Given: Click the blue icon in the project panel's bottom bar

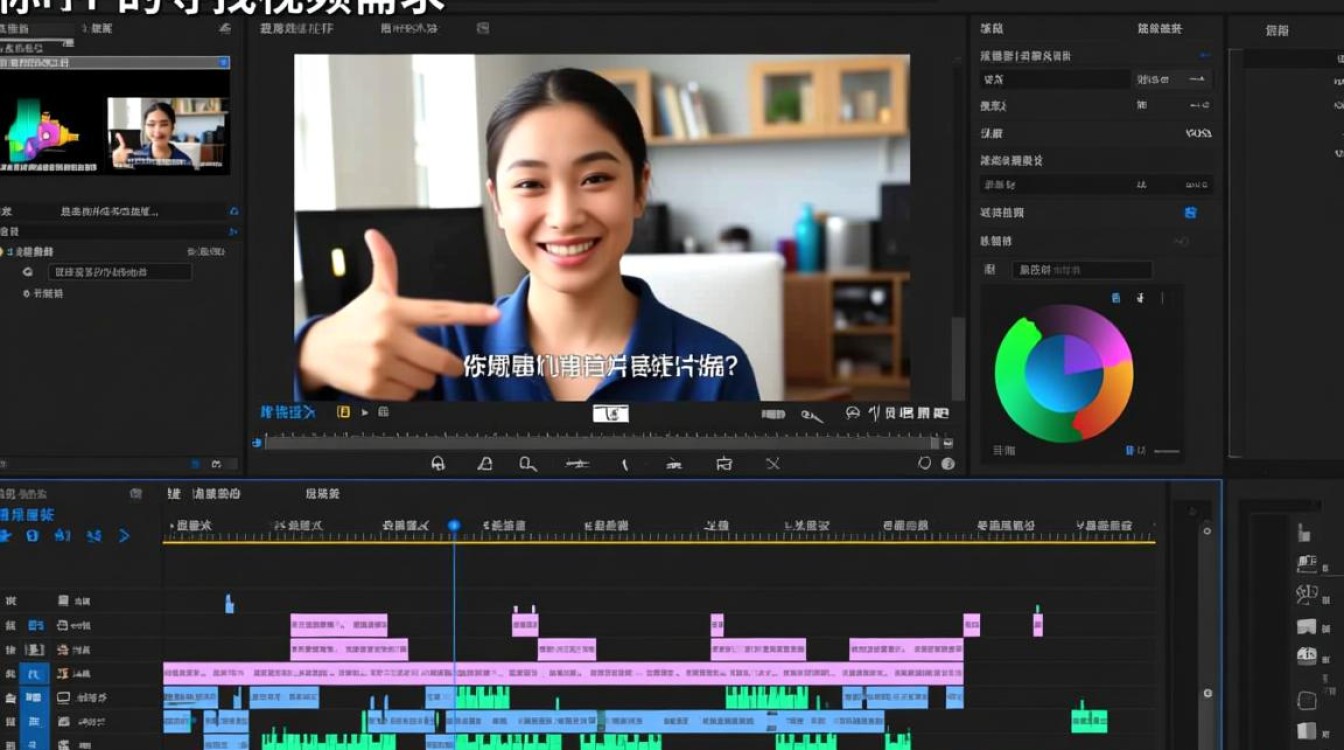Looking at the screenshot, I should (196, 465).
